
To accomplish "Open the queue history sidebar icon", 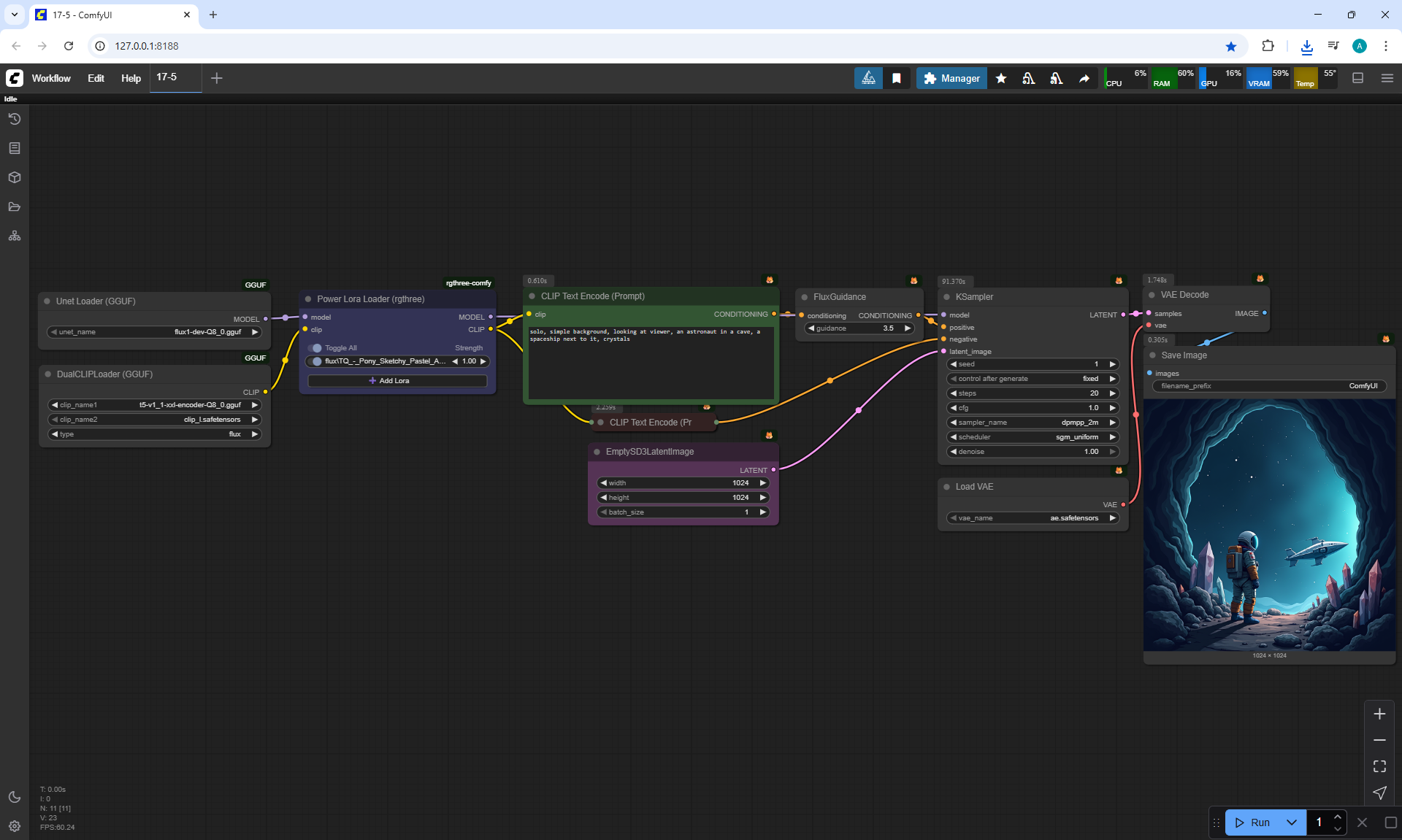I will pyautogui.click(x=15, y=119).
